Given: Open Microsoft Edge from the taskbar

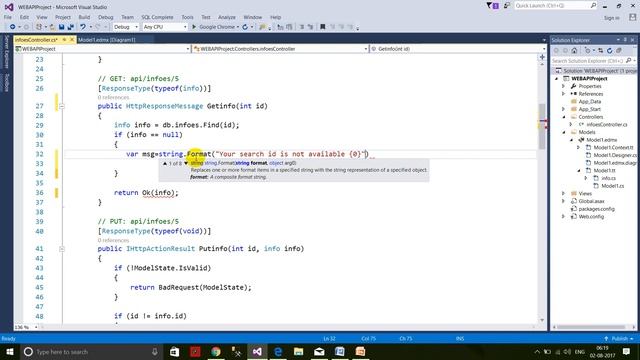Looking at the screenshot, I should click(x=278, y=351).
